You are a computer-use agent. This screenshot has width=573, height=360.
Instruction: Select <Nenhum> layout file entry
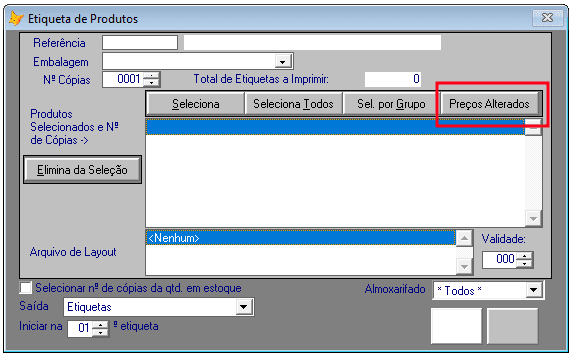point(301,238)
